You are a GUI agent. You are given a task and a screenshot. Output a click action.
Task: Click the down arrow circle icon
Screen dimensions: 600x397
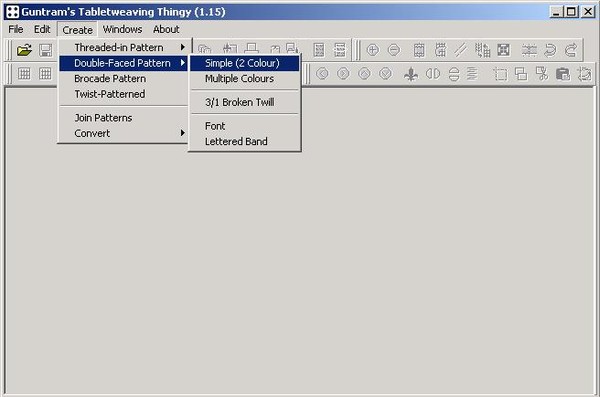[x=385, y=74]
